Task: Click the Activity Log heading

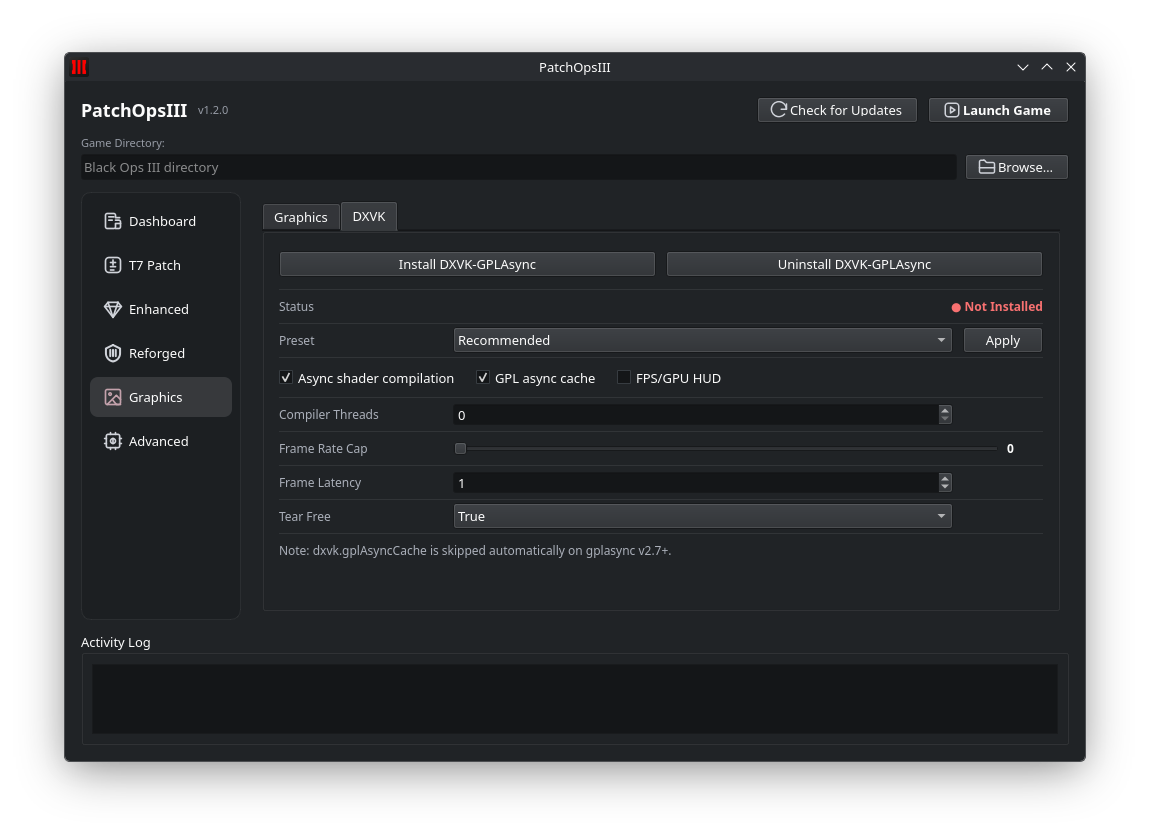Action: (116, 642)
